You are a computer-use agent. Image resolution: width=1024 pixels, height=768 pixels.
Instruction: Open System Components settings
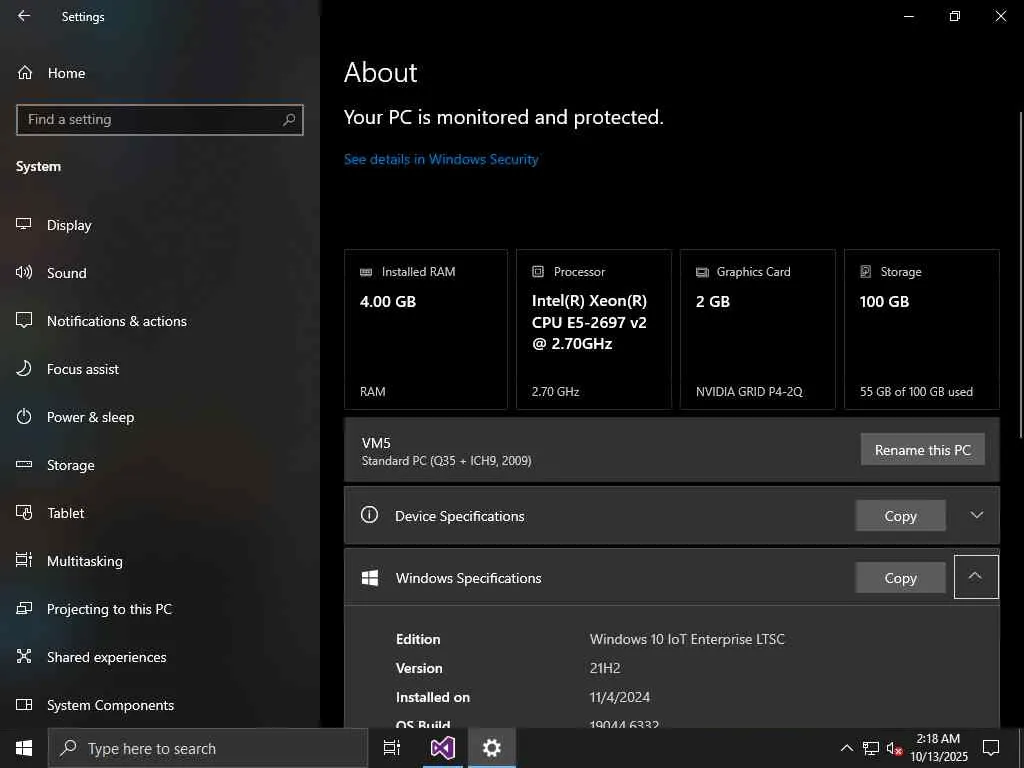pos(160,705)
